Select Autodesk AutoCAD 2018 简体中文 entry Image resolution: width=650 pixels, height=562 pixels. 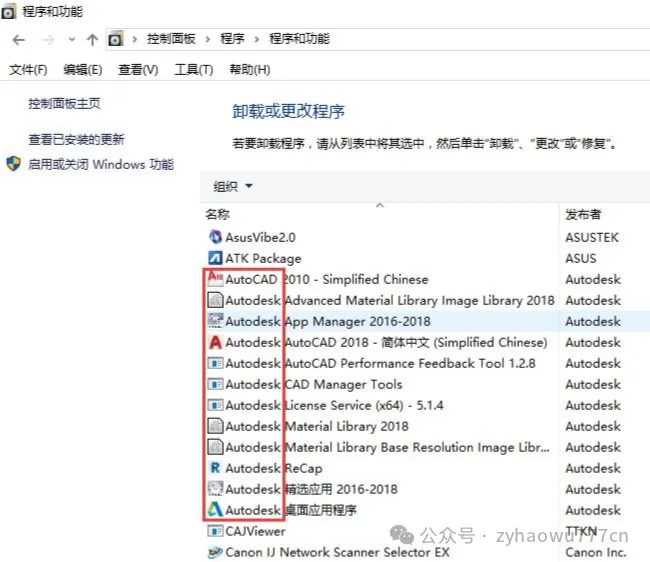pyautogui.click(x=386, y=342)
